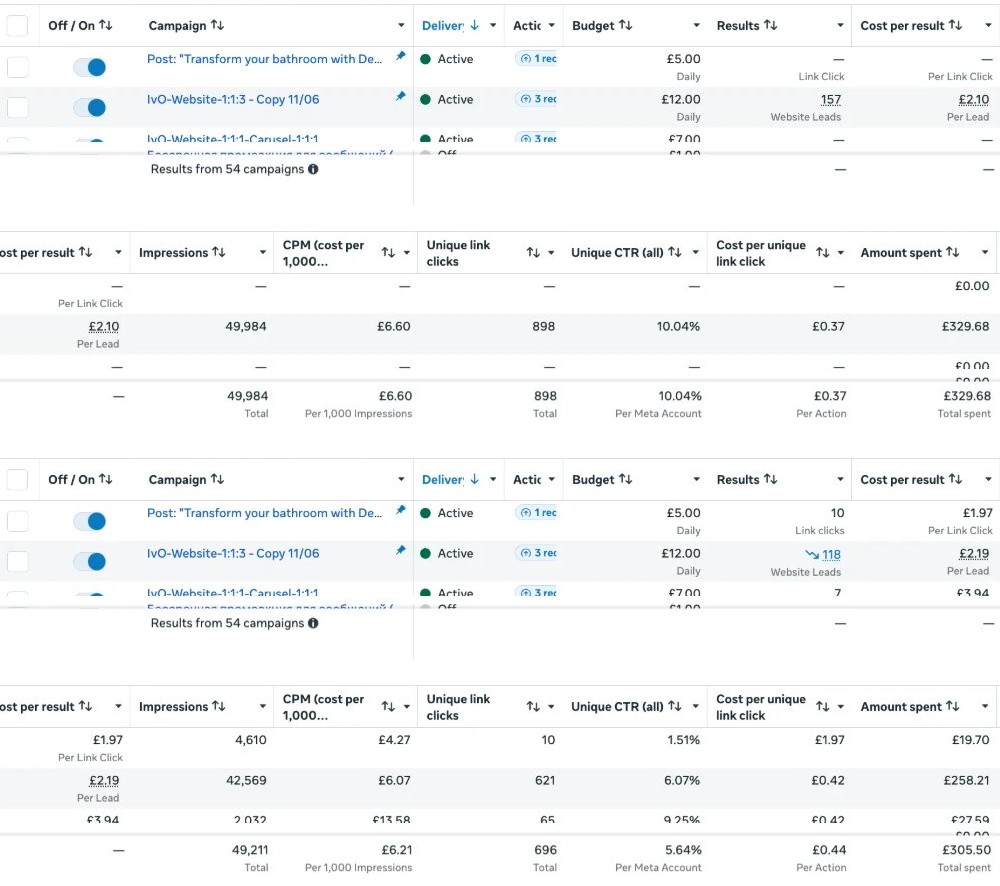Open Unique CTR (all) dropdown in lower metrics table
This screenshot has height=886, width=1000.
(696, 707)
